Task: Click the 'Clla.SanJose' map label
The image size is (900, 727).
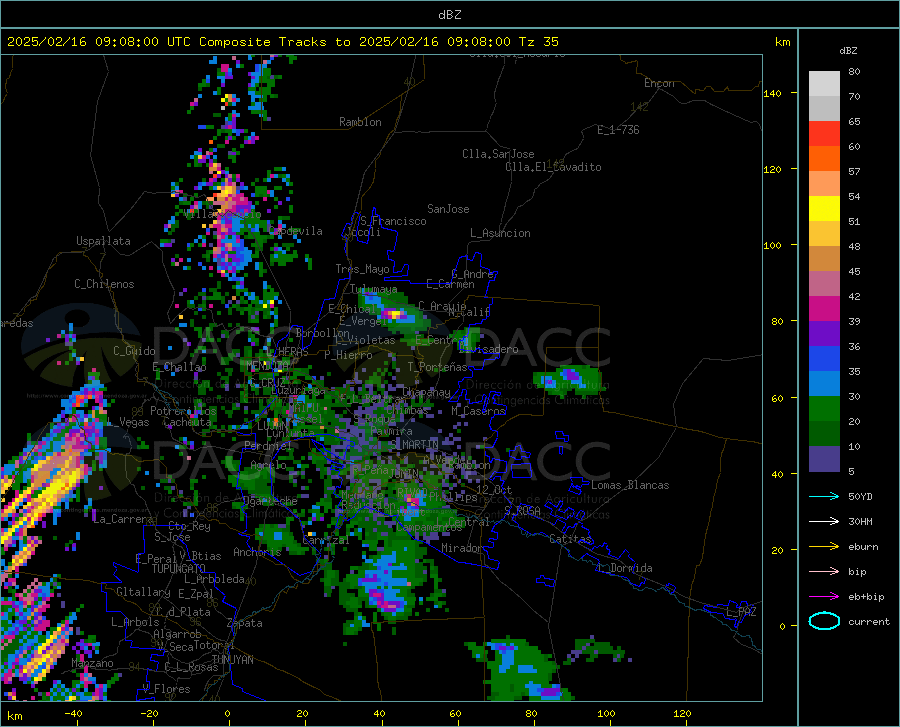Action: pos(498,154)
